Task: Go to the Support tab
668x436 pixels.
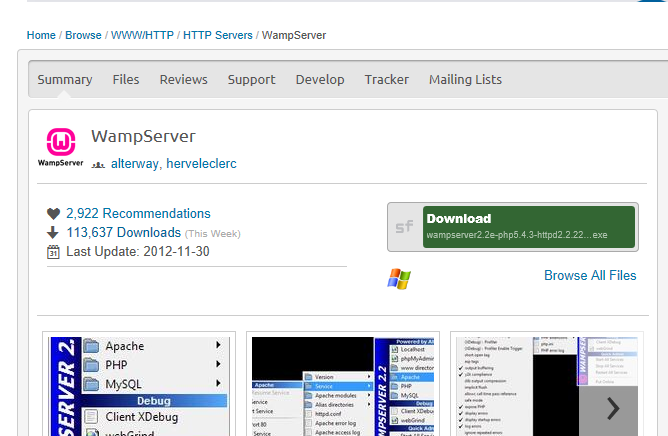Action: [x=251, y=80]
